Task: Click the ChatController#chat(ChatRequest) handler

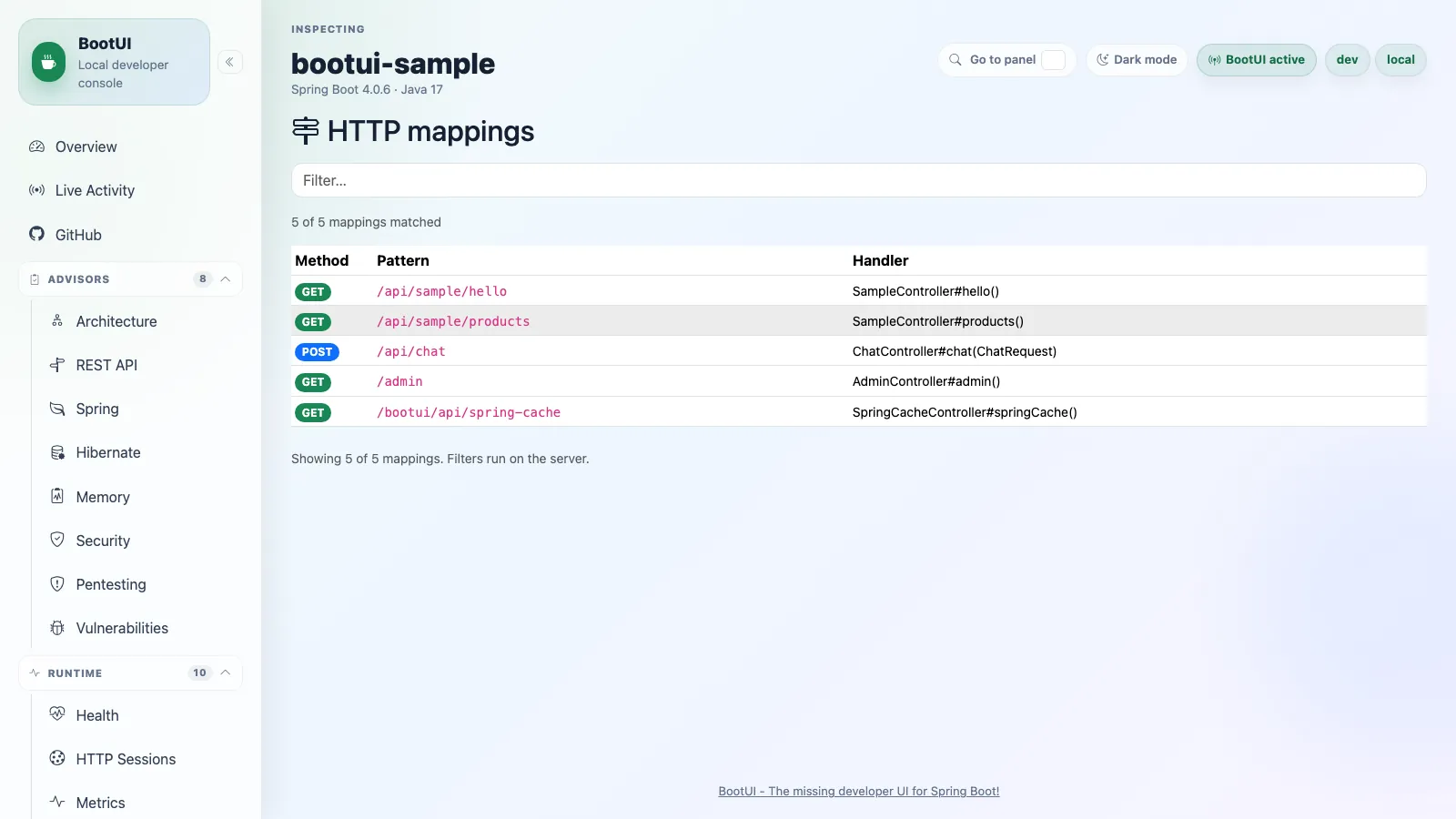Action: click(x=955, y=351)
